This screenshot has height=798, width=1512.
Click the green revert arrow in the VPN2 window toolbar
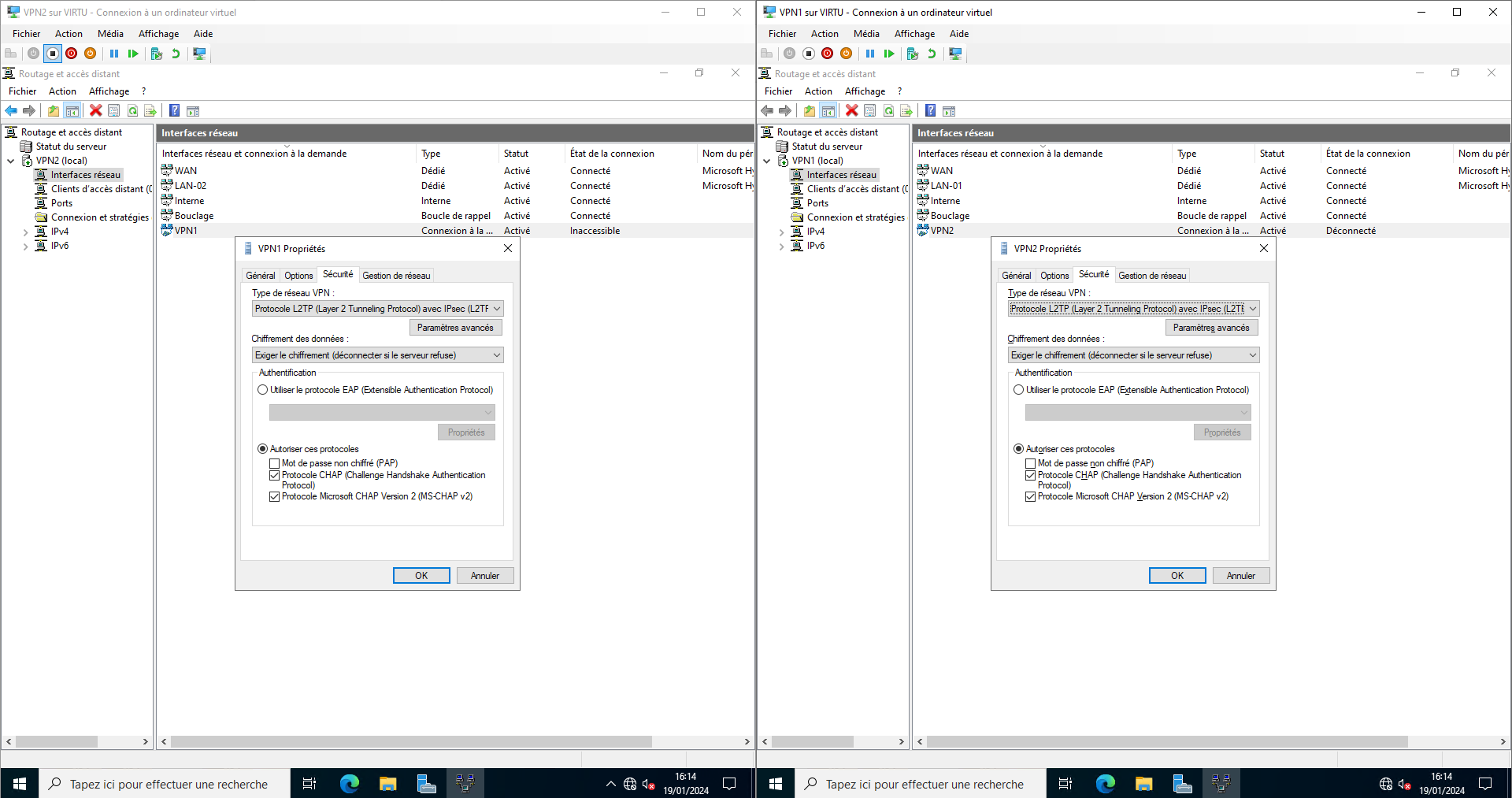176,54
